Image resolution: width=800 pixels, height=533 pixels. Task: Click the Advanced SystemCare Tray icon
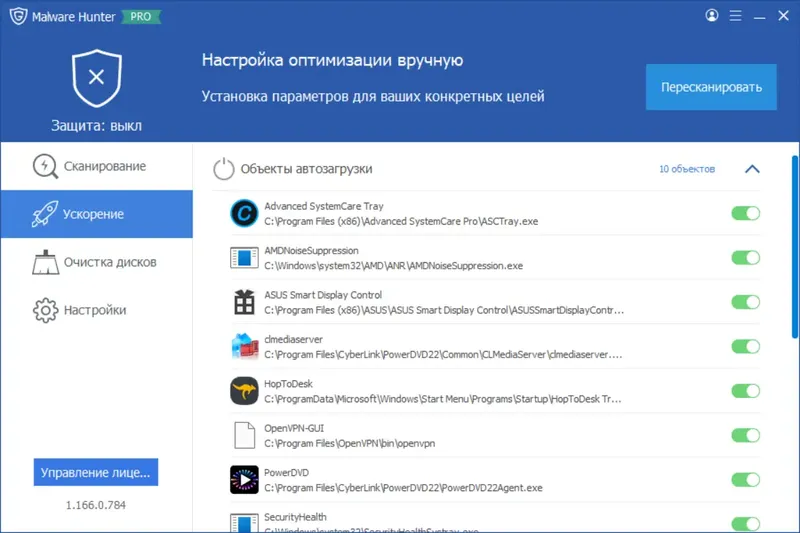pyautogui.click(x=244, y=213)
